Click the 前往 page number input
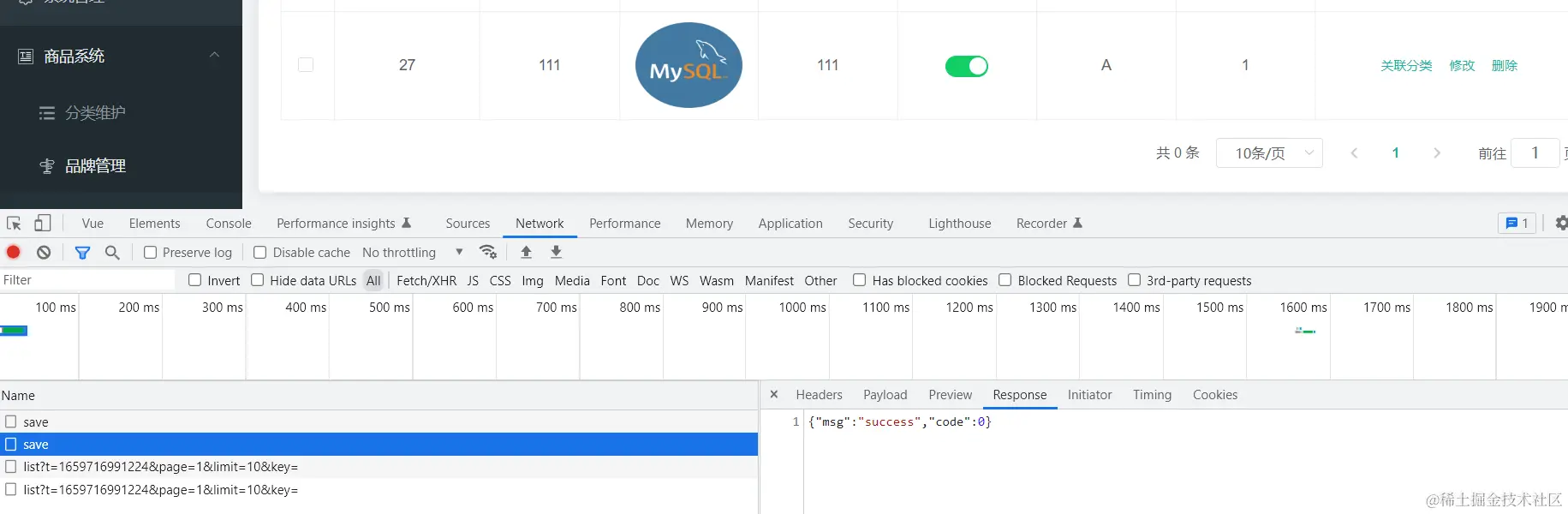The image size is (1568, 514). pos(1535,152)
